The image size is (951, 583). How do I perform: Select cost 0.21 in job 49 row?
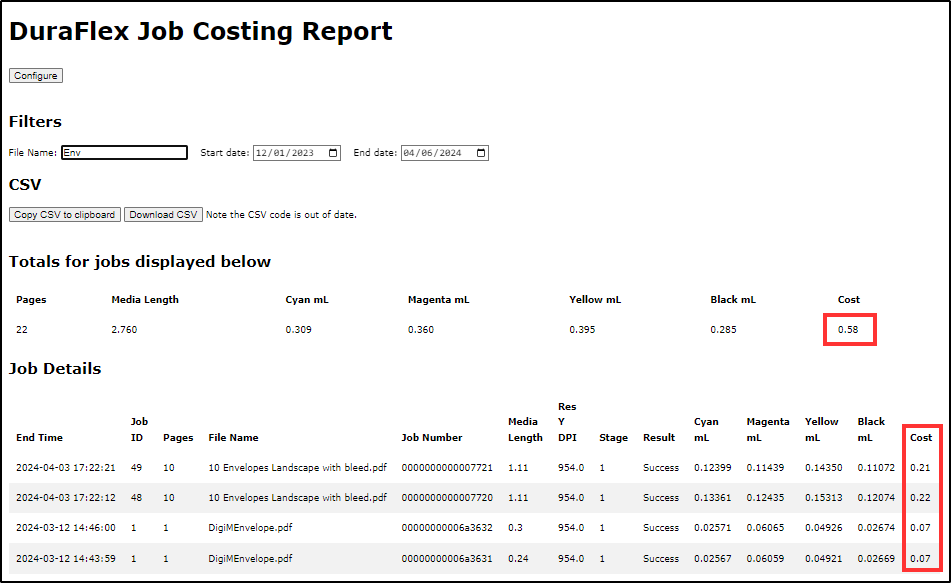[x=920, y=468]
